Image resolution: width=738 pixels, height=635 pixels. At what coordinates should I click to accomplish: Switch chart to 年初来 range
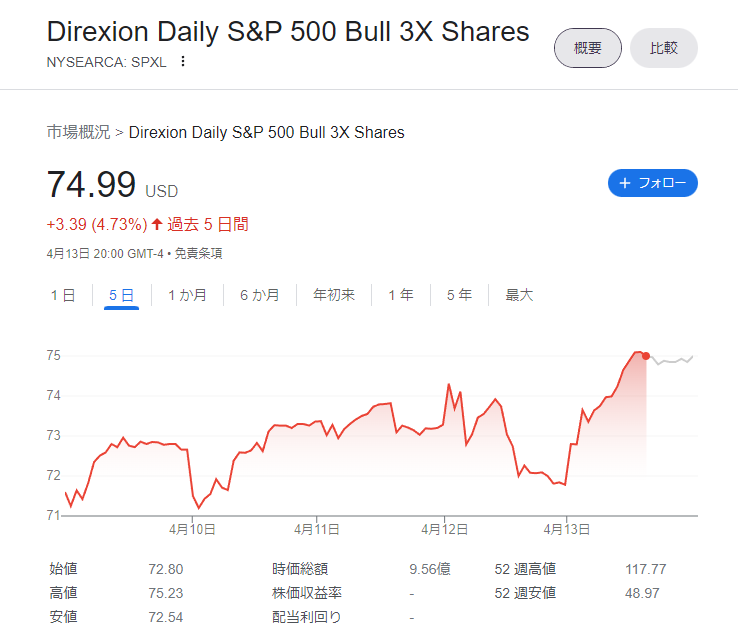click(x=334, y=295)
